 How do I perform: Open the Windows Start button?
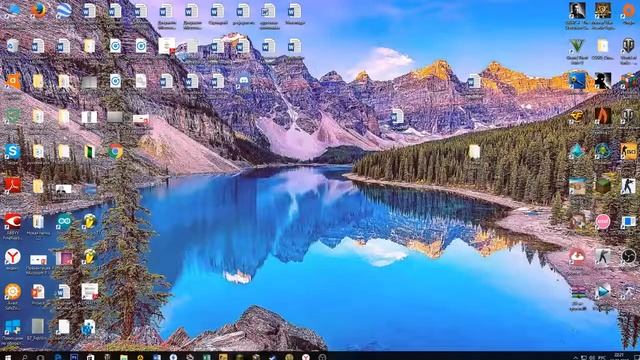coord(8,357)
